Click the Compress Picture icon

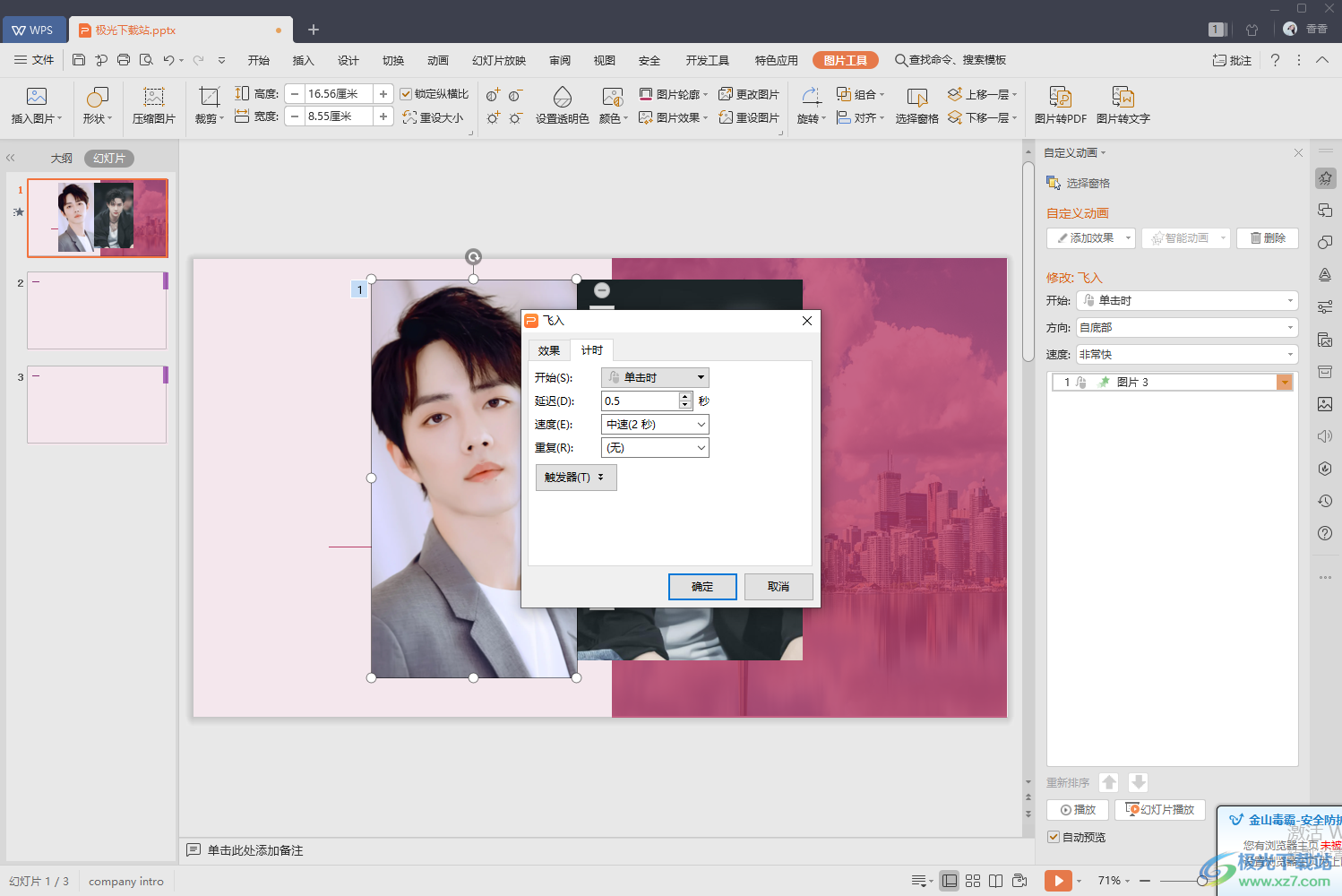[154, 97]
